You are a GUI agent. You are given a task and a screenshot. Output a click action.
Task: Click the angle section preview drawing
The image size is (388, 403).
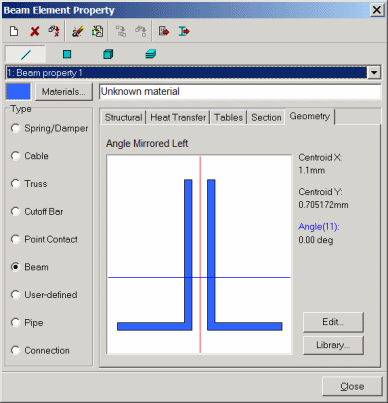click(x=199, y=254)
